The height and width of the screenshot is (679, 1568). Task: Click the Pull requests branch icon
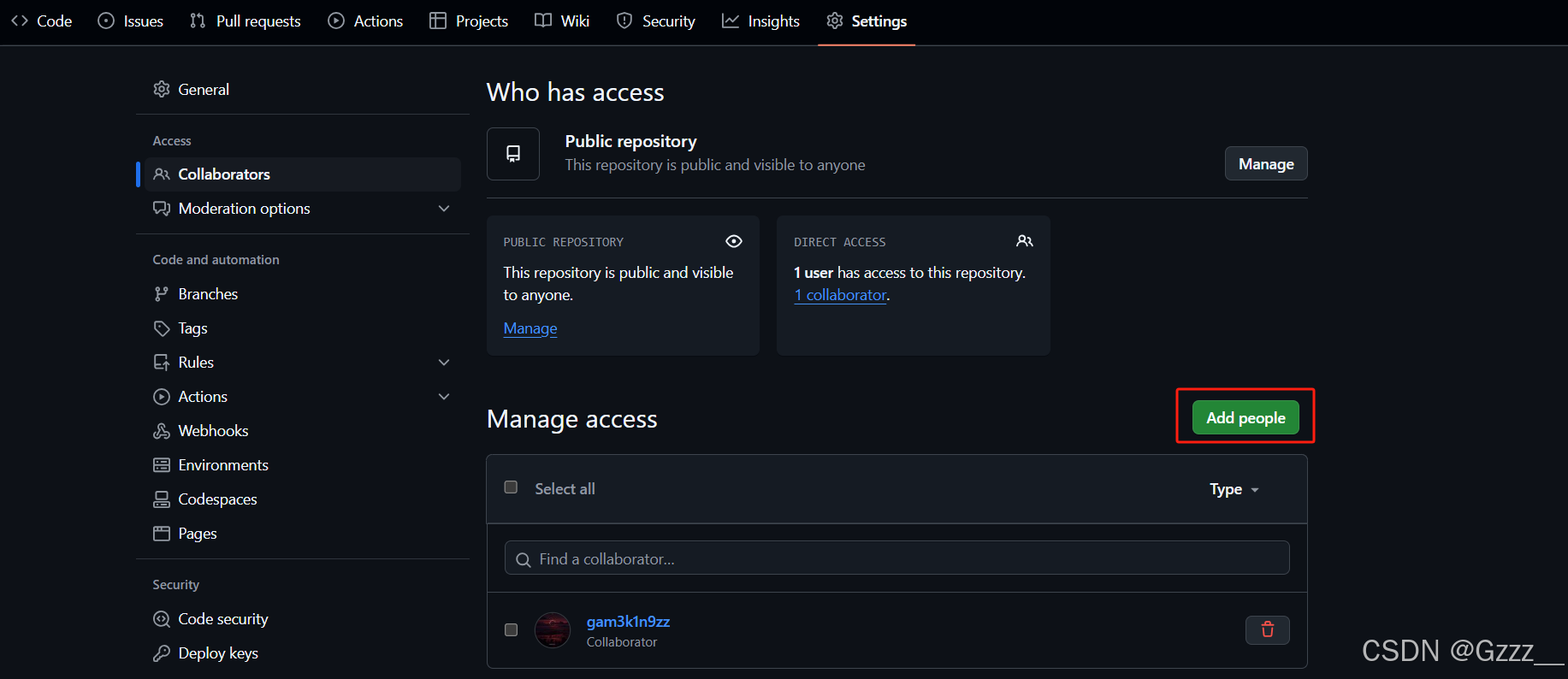tap(198, 21)
